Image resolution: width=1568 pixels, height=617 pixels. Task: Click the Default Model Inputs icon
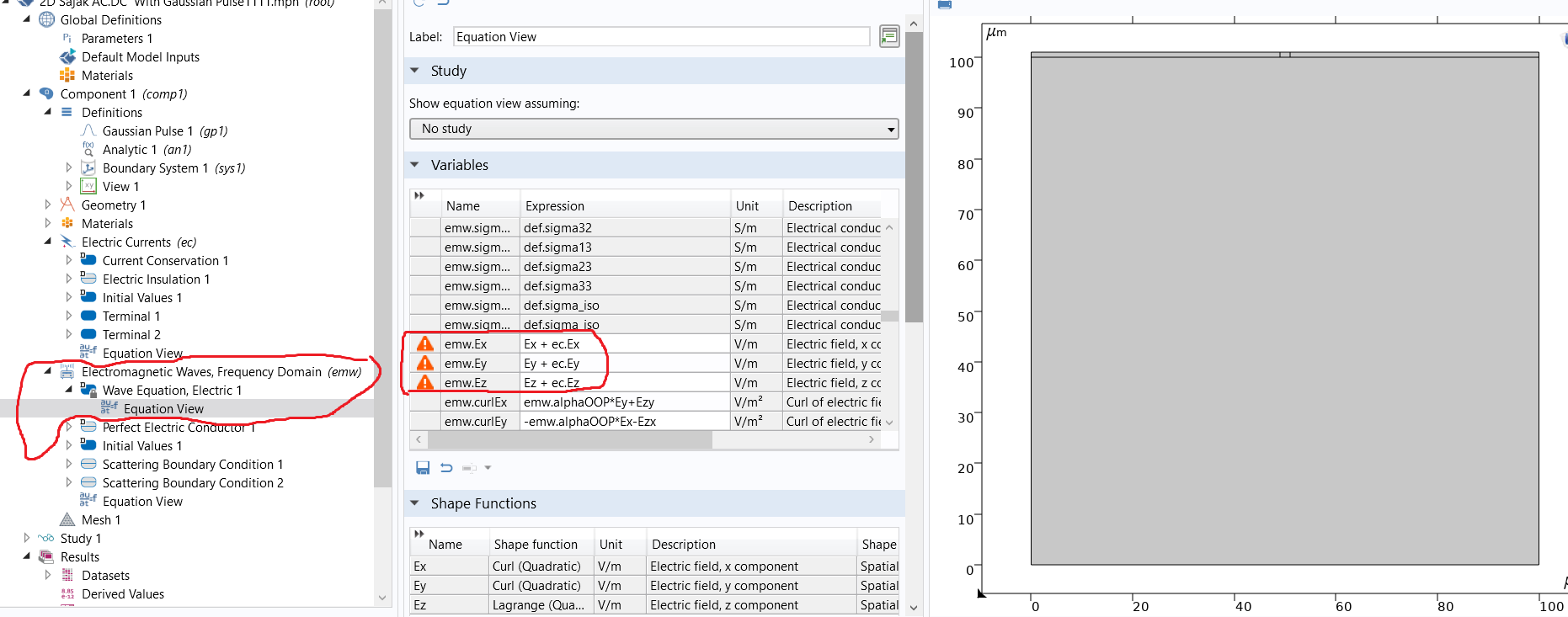coord(67,57)
